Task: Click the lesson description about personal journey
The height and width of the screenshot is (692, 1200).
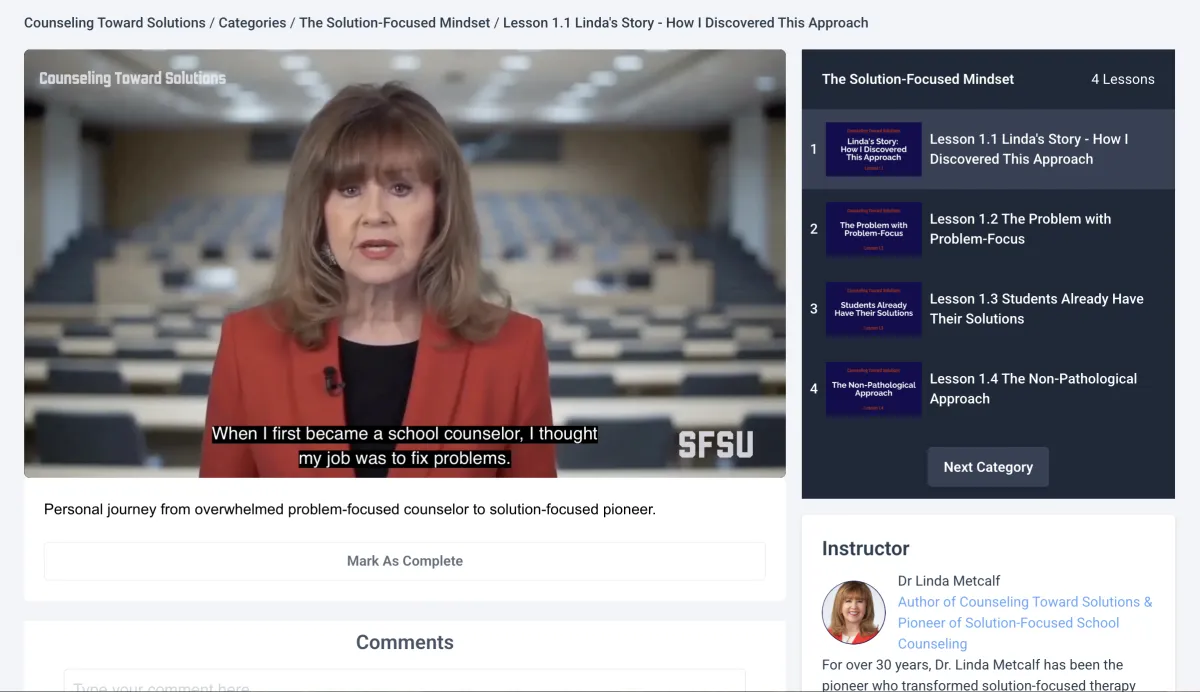Action: click(x=350, y=509)
